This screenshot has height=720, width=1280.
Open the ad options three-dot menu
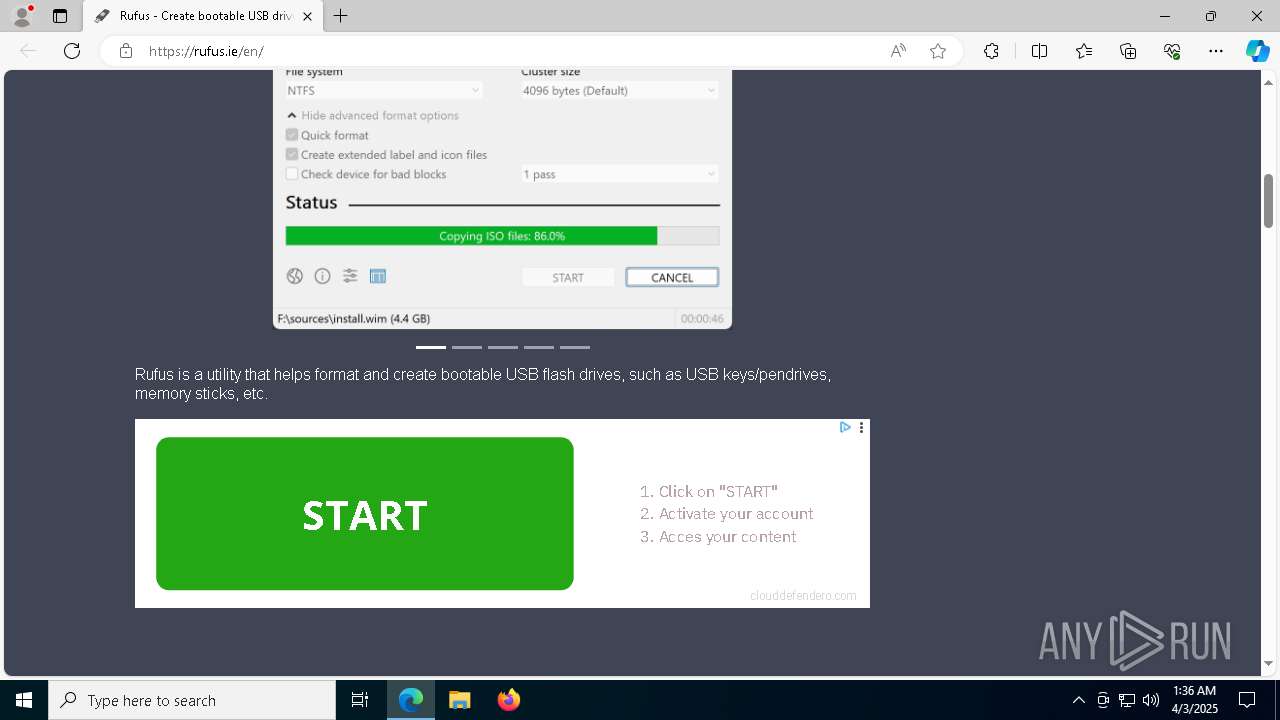pos(861,427)
